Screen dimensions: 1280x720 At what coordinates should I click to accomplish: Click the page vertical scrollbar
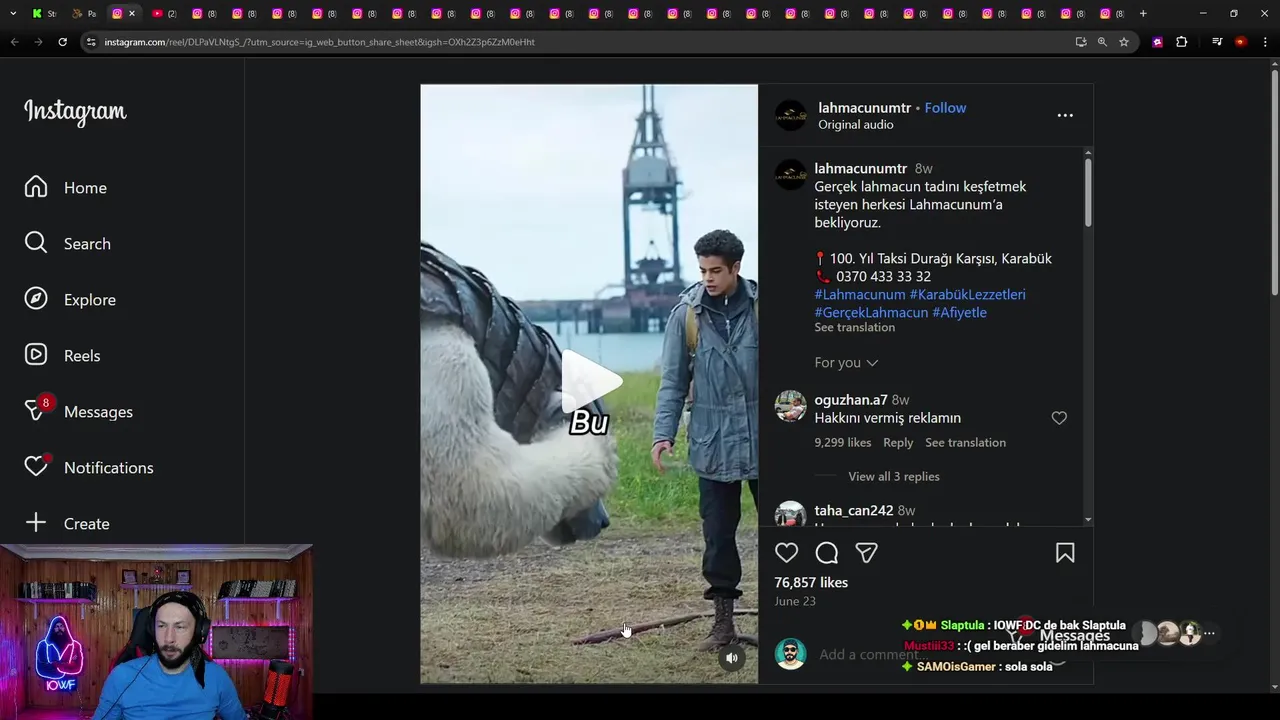point(1274,180)
